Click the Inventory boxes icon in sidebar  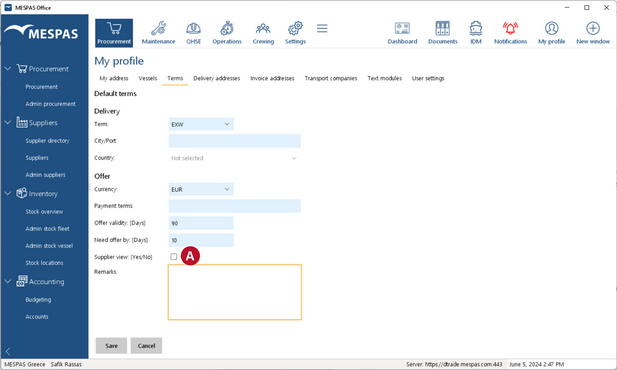22,193
